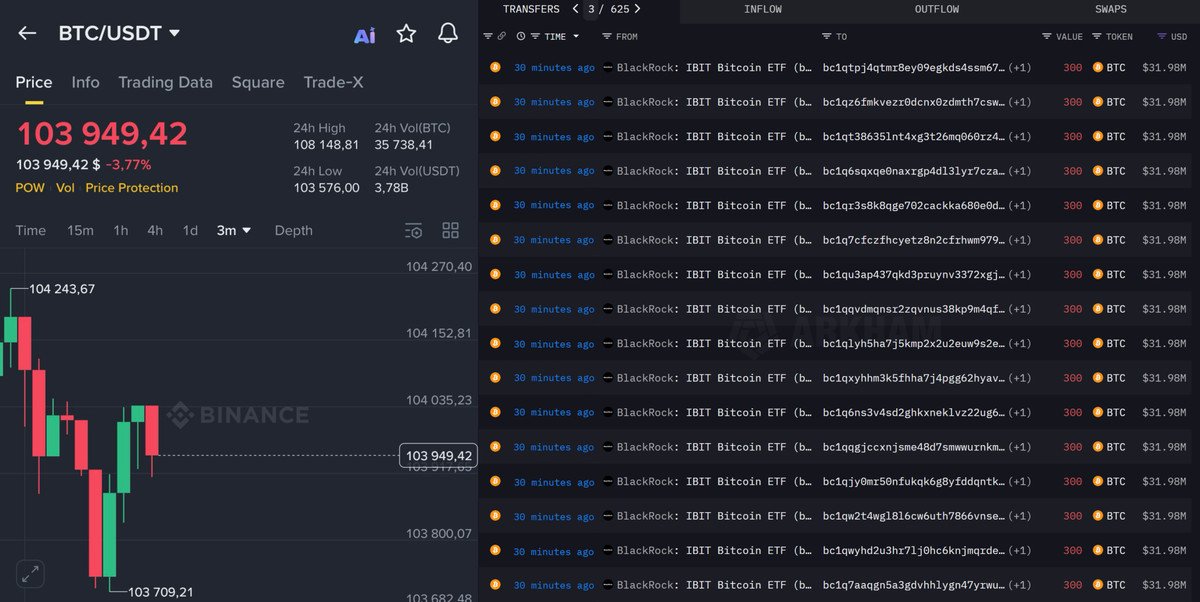Open the technical indicators icon above the chart

point(413,230)
